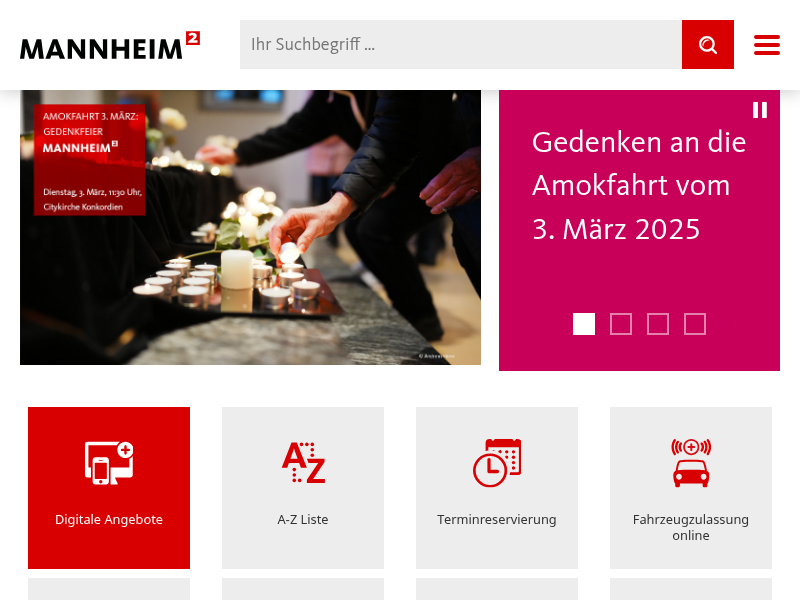The width and height of the screenshot is (800, 600).
Task: Click the red Gedenkfeier overlay badge
Action: [90, 160]
